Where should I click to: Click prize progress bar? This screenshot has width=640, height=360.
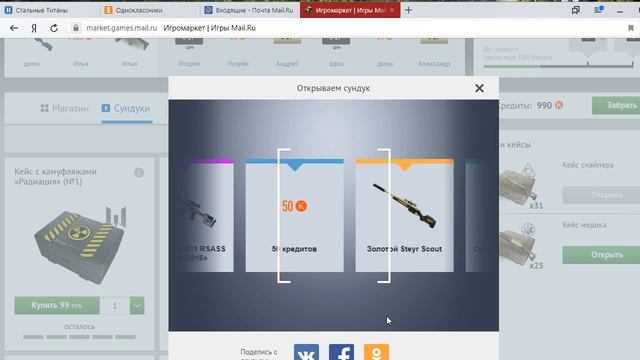coord(558,65)
